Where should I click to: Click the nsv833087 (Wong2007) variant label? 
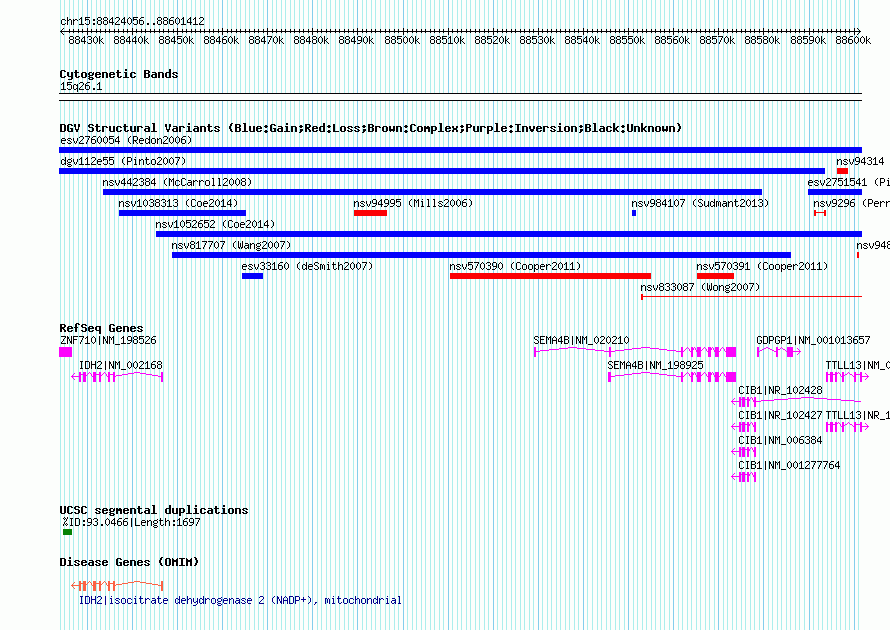pyautogui.click(x=700, y=287)
